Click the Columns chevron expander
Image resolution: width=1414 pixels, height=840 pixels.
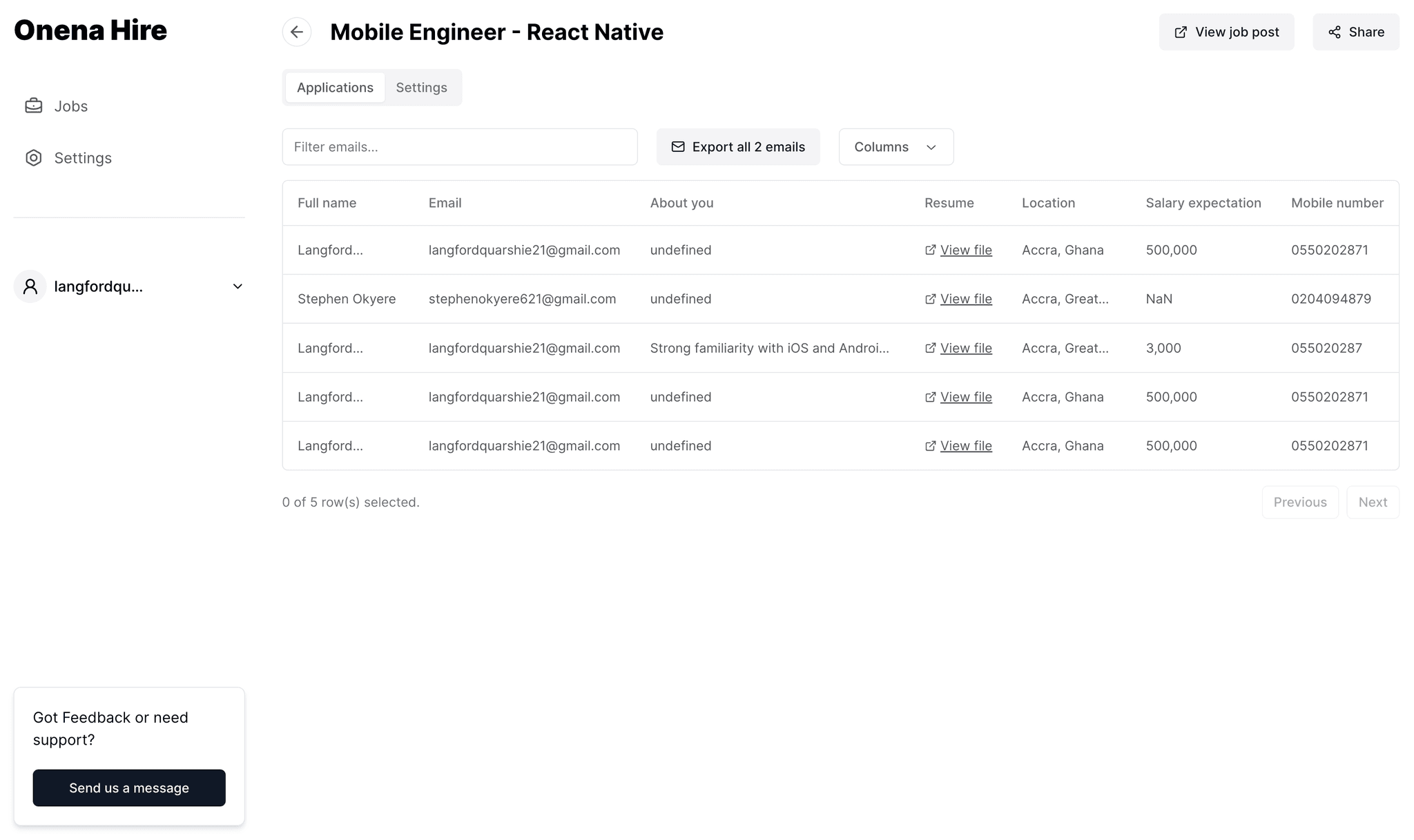coord(930,147)
